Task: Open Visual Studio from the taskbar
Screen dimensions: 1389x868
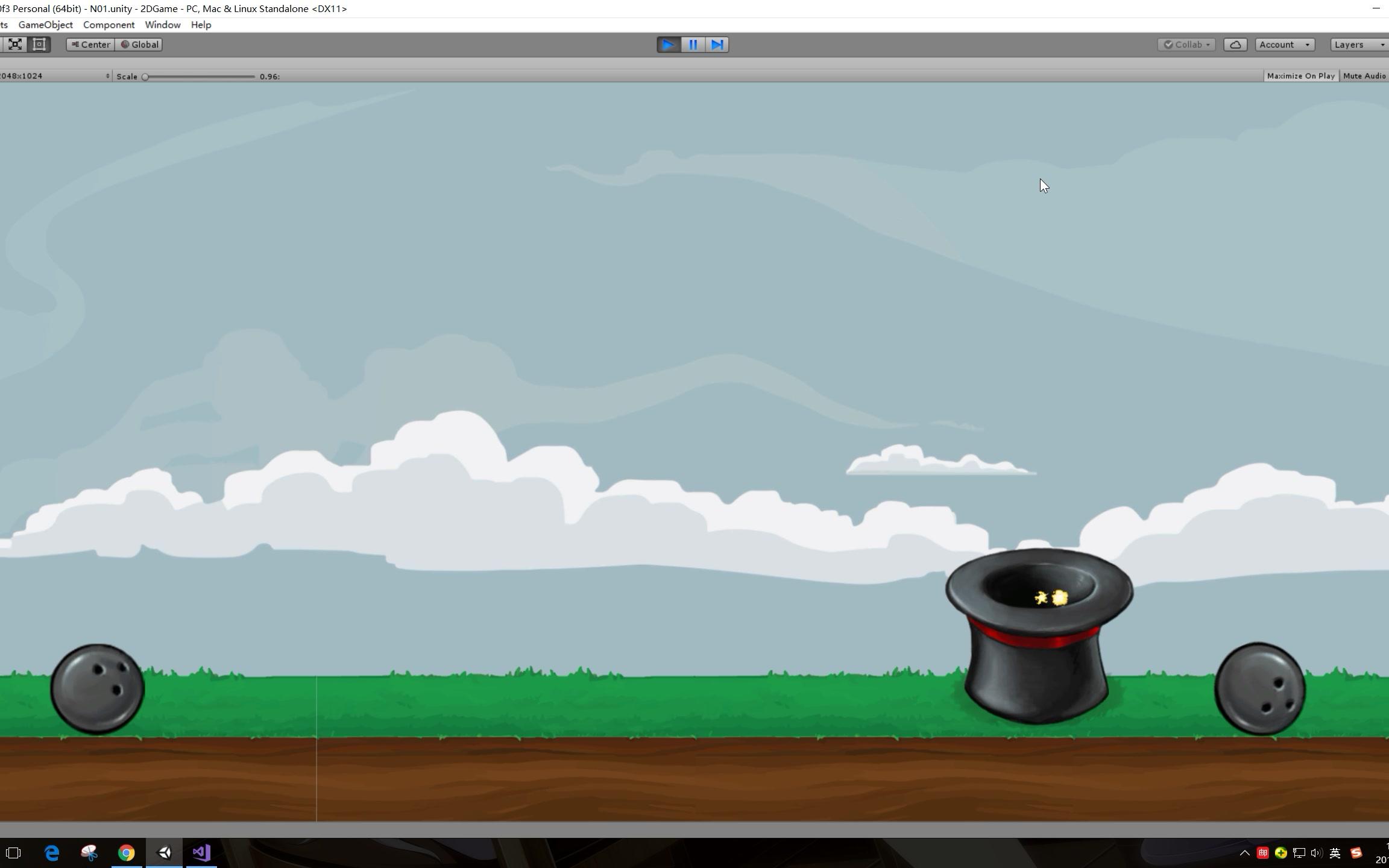Action: 201,852
